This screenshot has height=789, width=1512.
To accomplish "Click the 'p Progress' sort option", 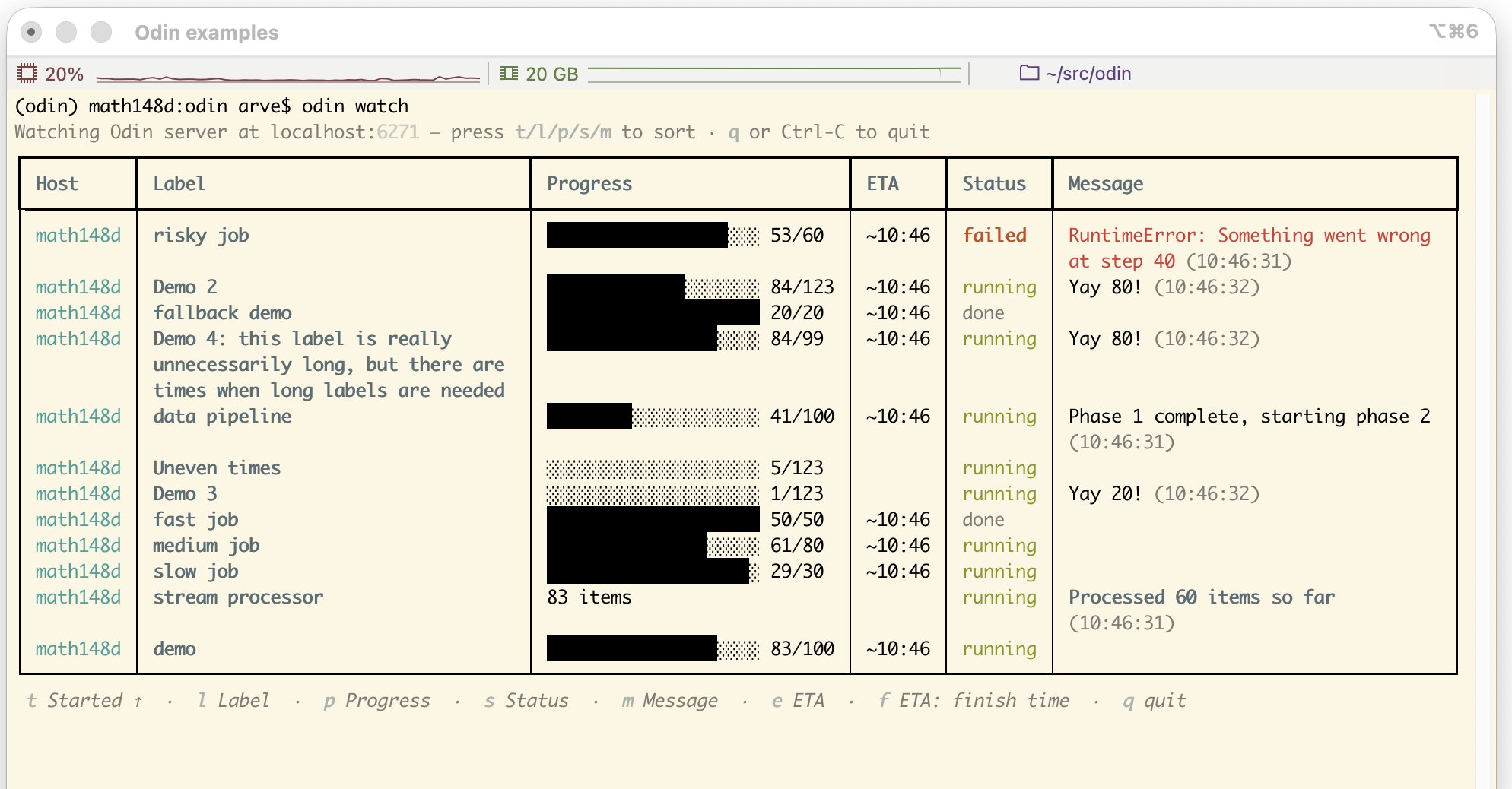I will [x=377, y=701].
